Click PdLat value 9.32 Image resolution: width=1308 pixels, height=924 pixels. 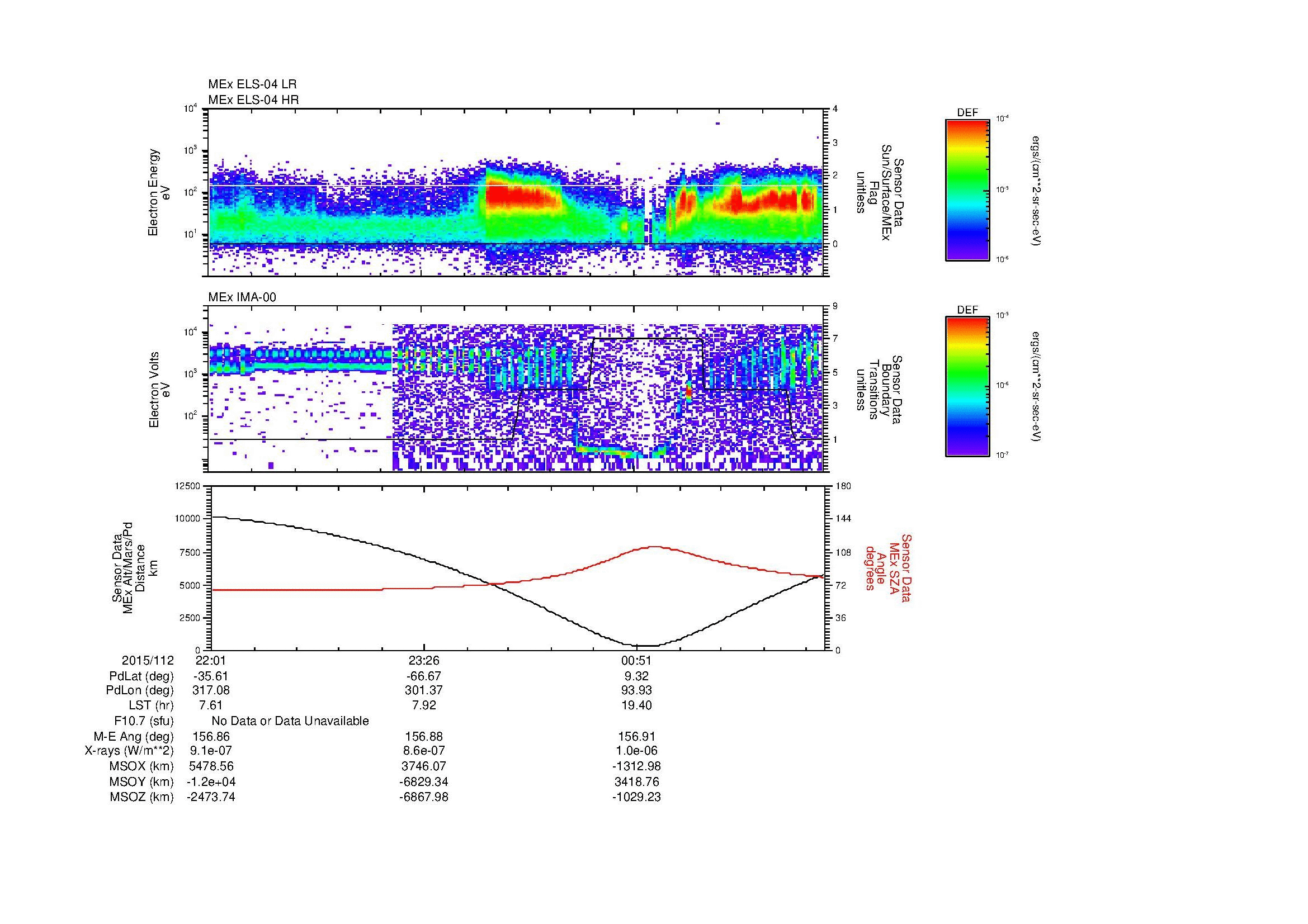(637, 676)
